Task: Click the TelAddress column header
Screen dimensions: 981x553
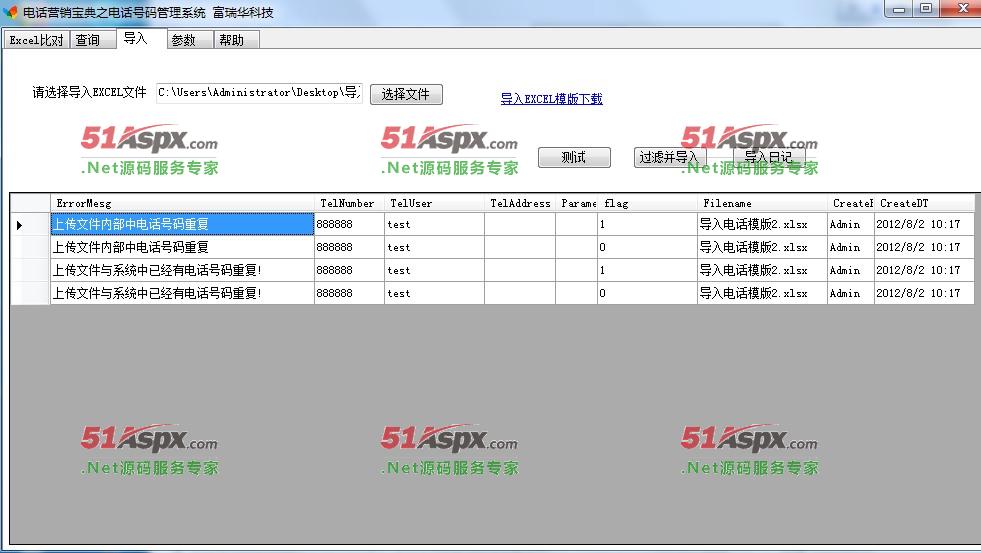Action: point(520,203)
